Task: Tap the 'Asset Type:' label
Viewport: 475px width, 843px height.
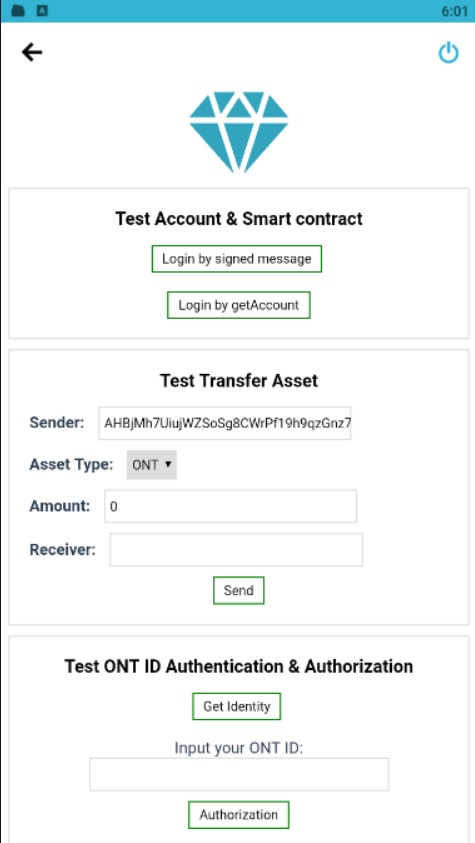Action: (71, 464)
